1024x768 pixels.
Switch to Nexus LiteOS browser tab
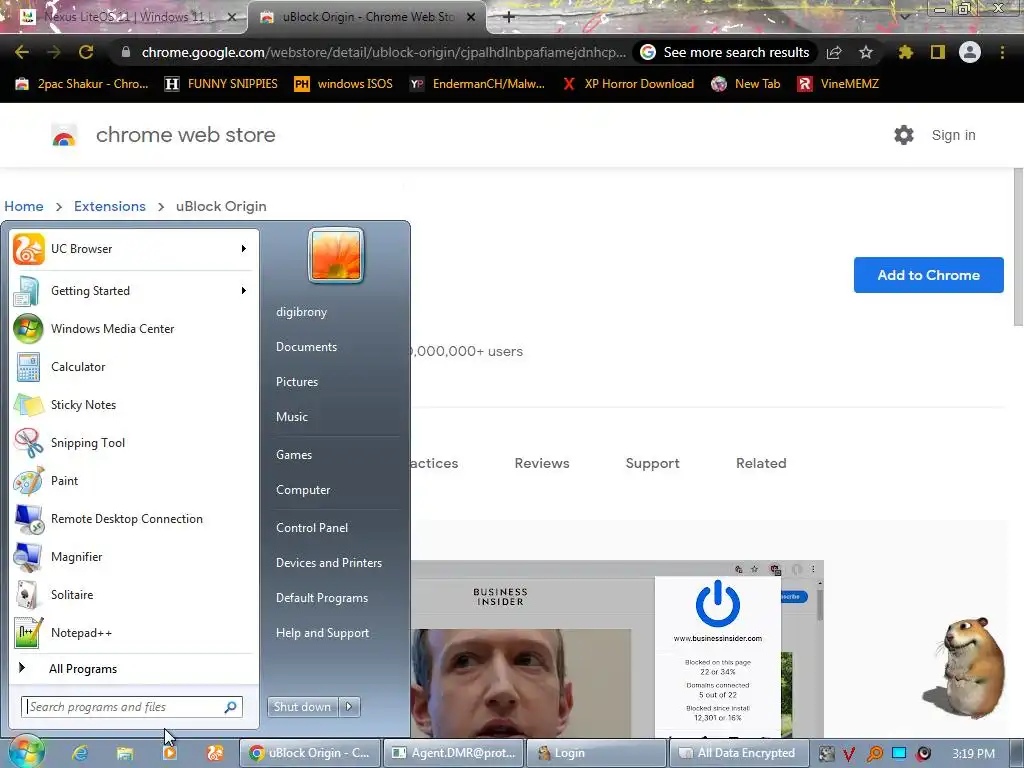pos(124,17)
